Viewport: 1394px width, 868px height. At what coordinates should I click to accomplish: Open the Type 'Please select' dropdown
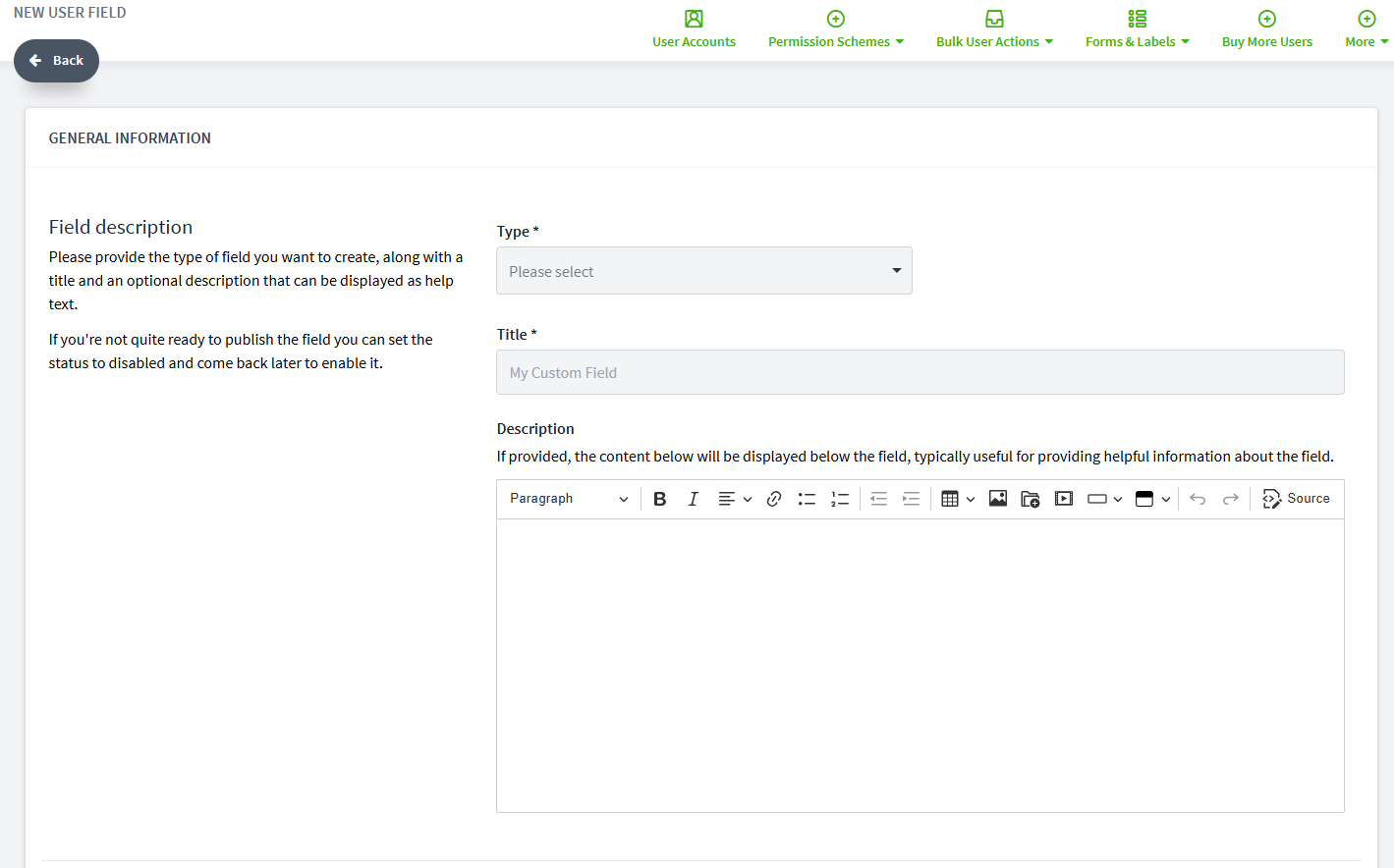pos(704,271)
